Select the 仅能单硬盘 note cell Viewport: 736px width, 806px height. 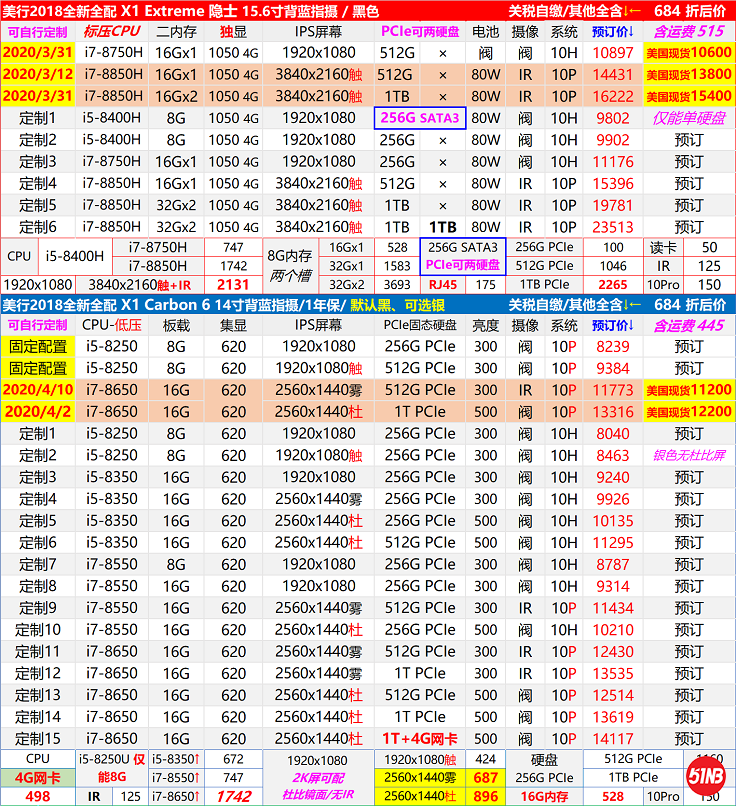pos(688,118)
